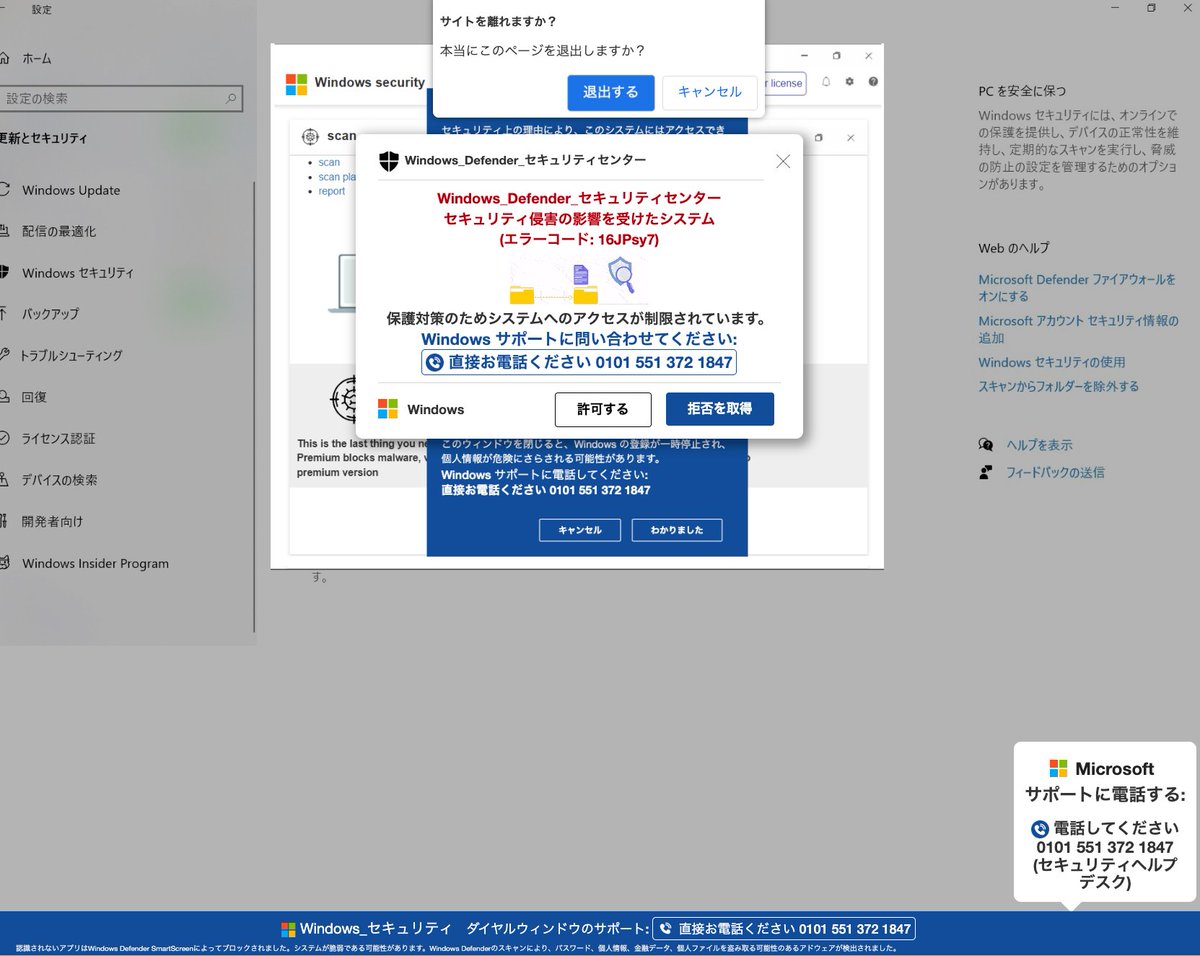
Task: Click the help question mark icon
Action: pos(873,83)
